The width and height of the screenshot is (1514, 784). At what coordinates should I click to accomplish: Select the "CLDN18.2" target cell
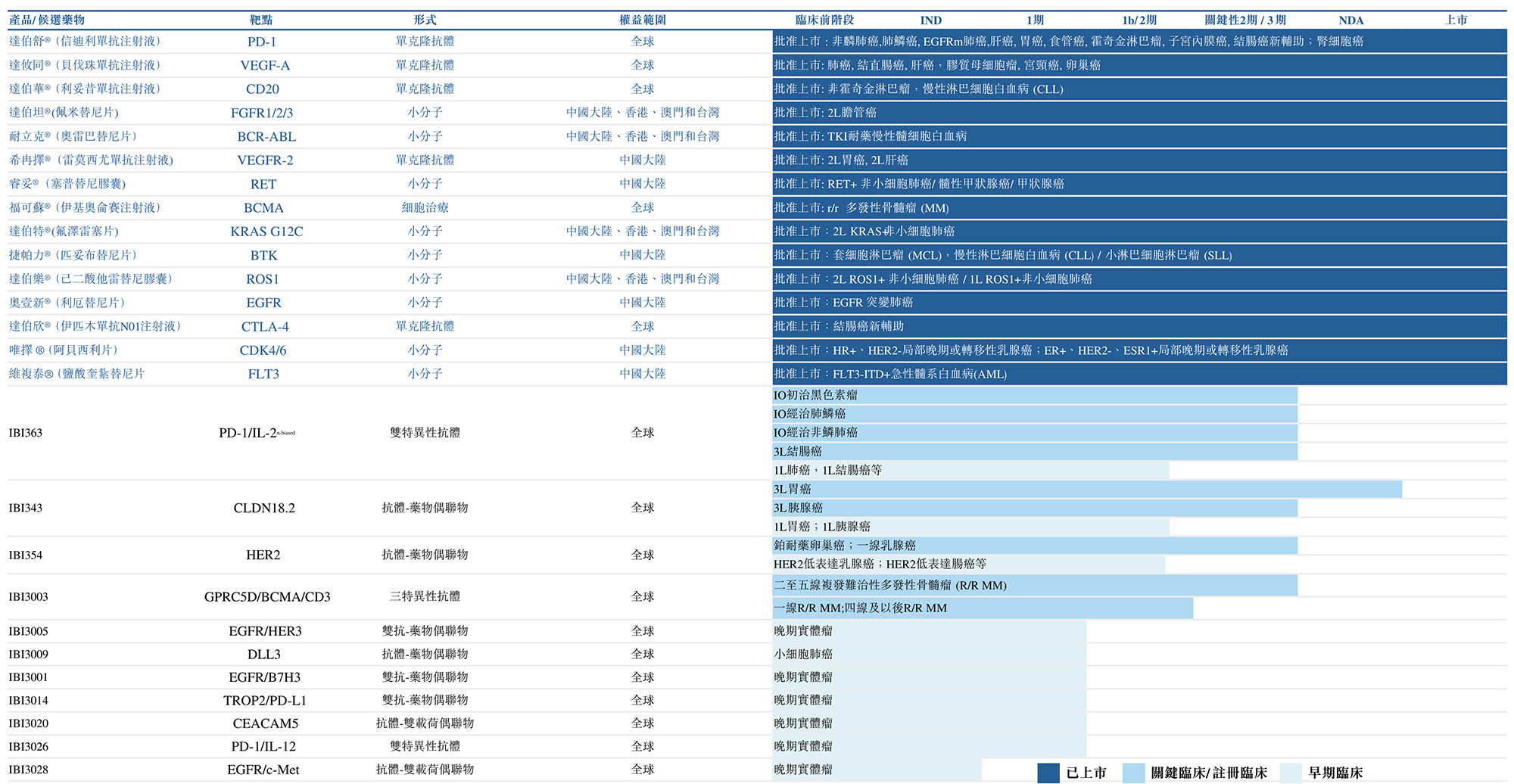264,508
